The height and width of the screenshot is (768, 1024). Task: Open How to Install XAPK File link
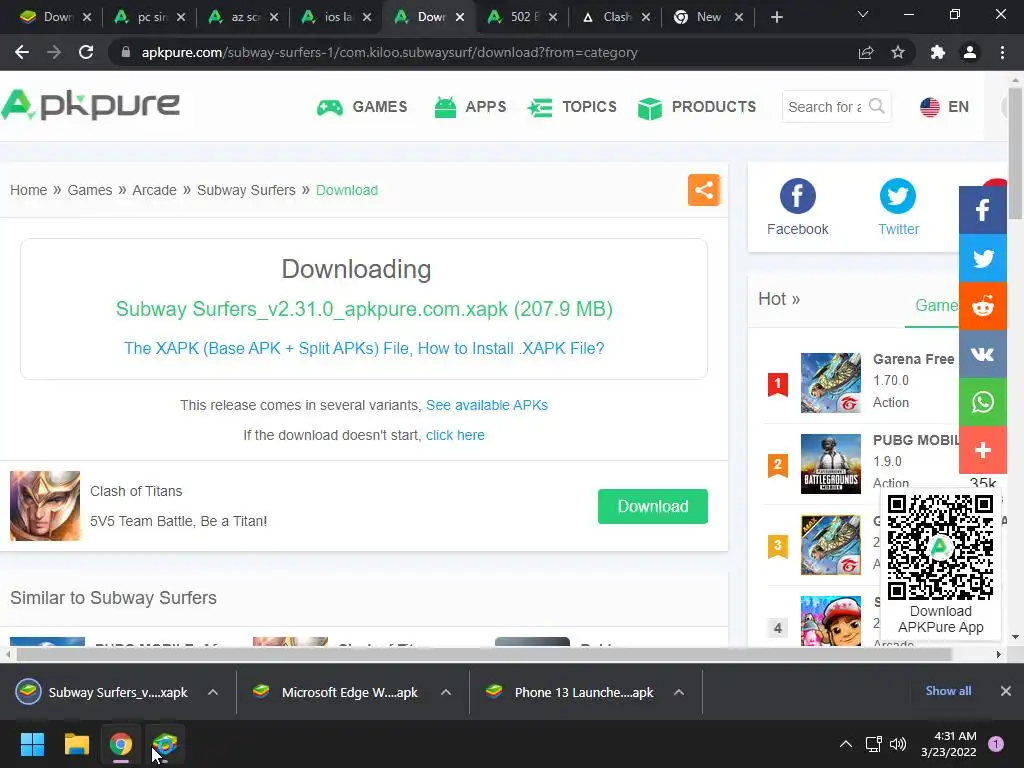[x=364, y=348]
